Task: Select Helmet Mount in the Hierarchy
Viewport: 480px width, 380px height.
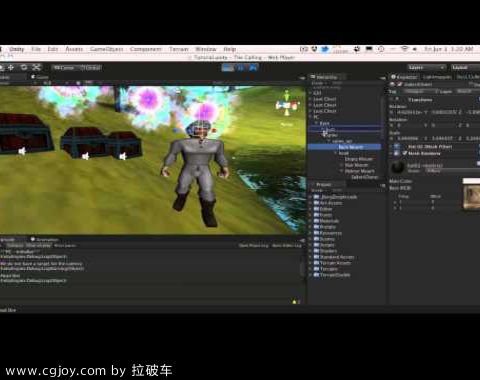Action: (360, 171)
